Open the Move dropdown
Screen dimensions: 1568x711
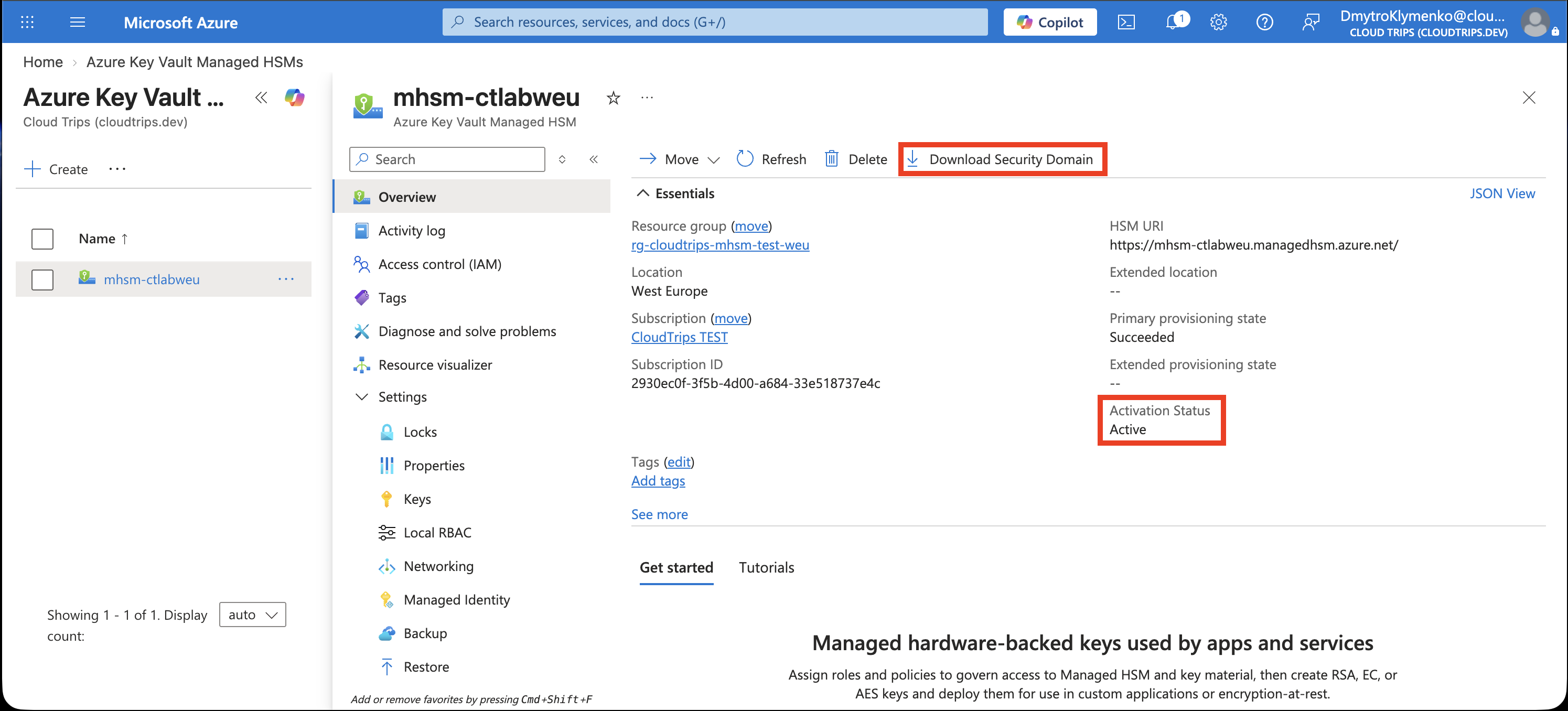[x=679, y=159]
